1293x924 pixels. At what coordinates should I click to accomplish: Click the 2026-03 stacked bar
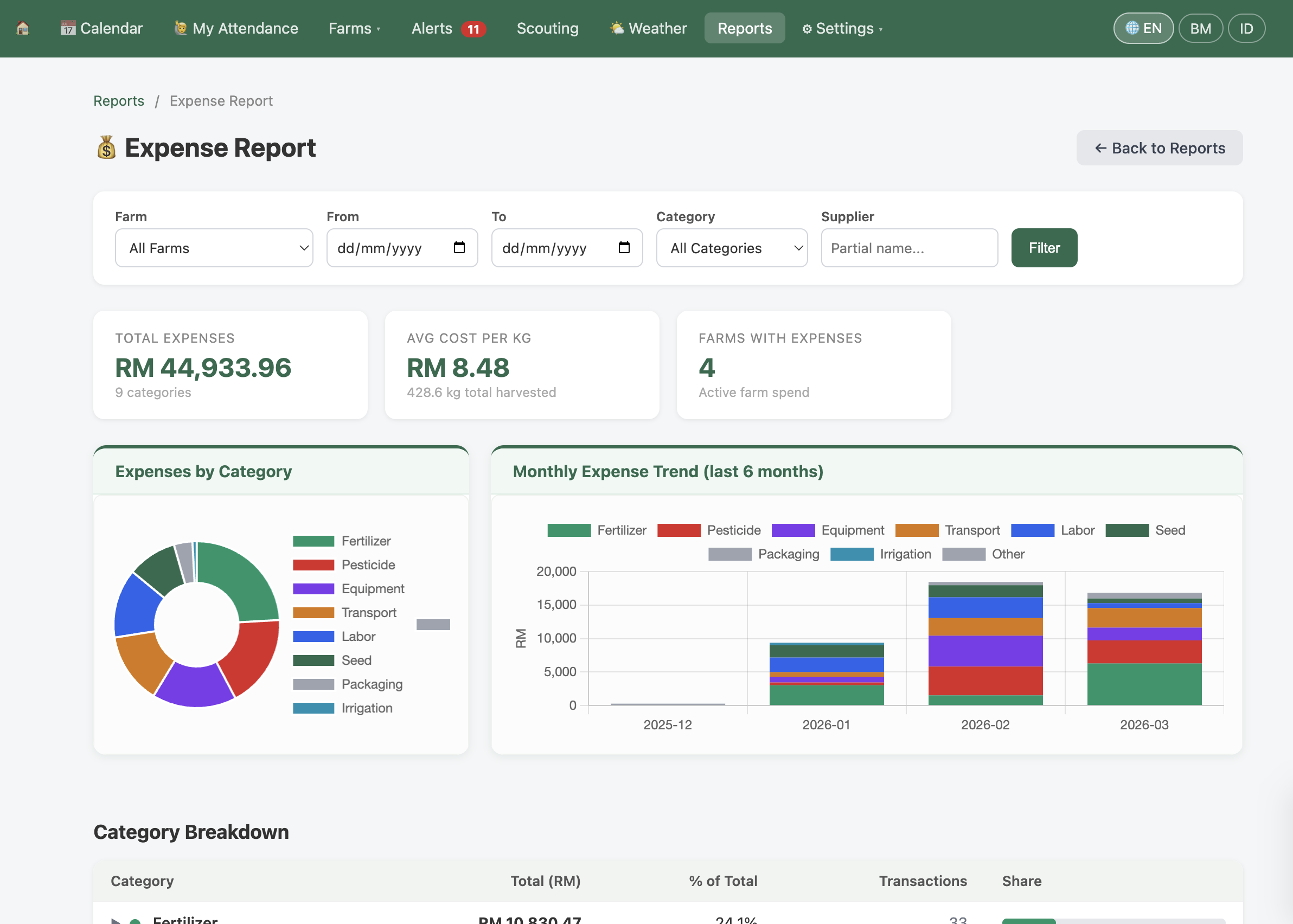(1144, 649)
